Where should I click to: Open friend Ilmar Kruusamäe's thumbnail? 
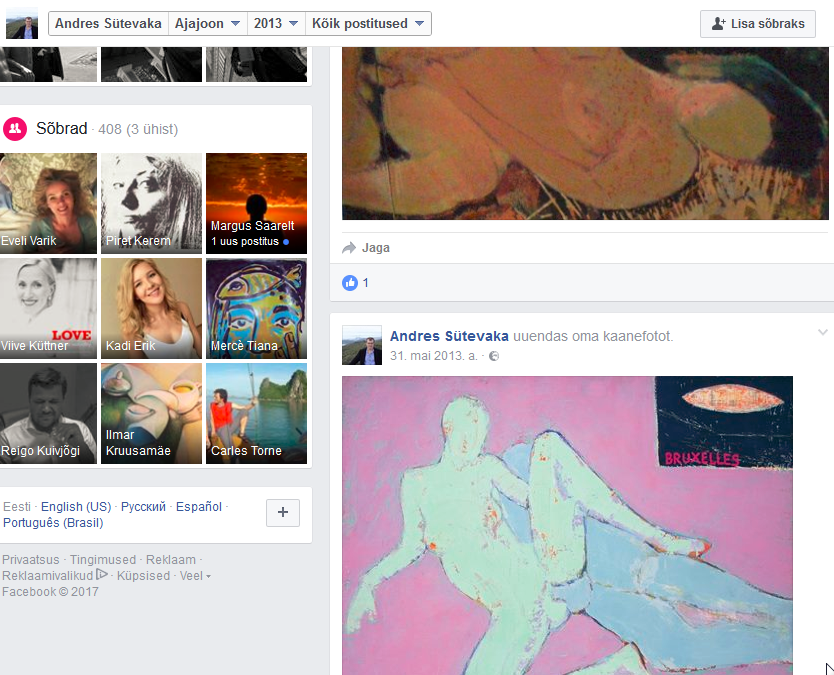click(x=152, y=413)
